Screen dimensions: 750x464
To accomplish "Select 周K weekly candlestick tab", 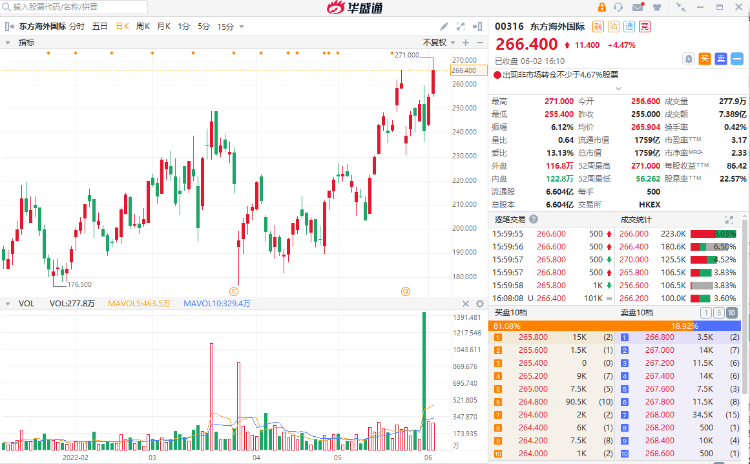I will click(143, 26).
